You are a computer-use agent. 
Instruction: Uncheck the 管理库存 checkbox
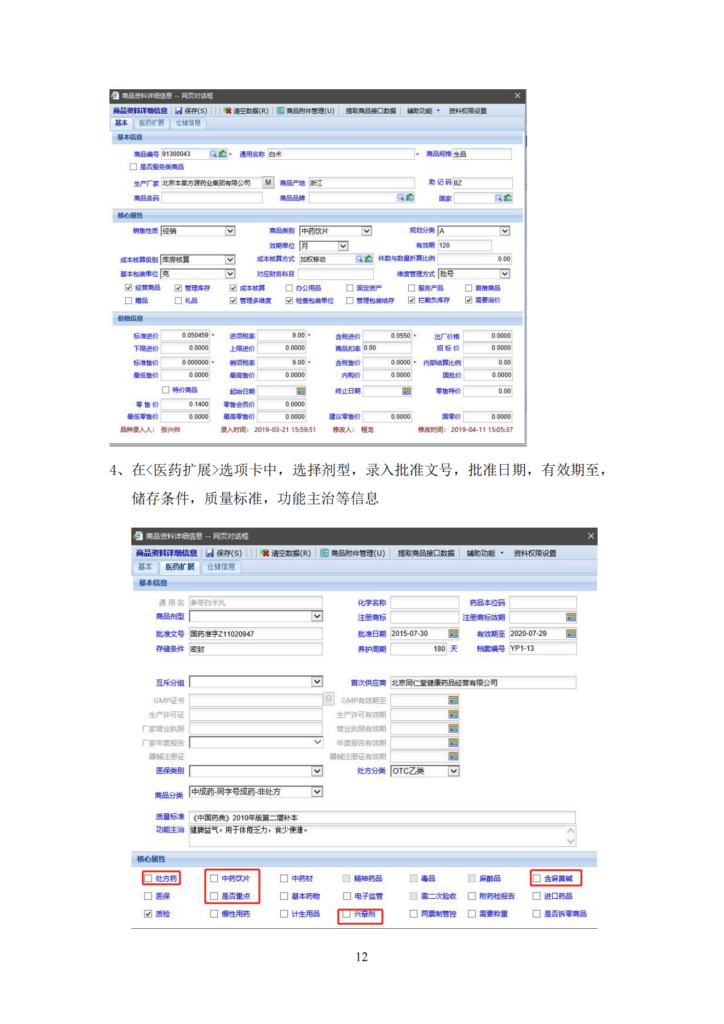point(178,288)
